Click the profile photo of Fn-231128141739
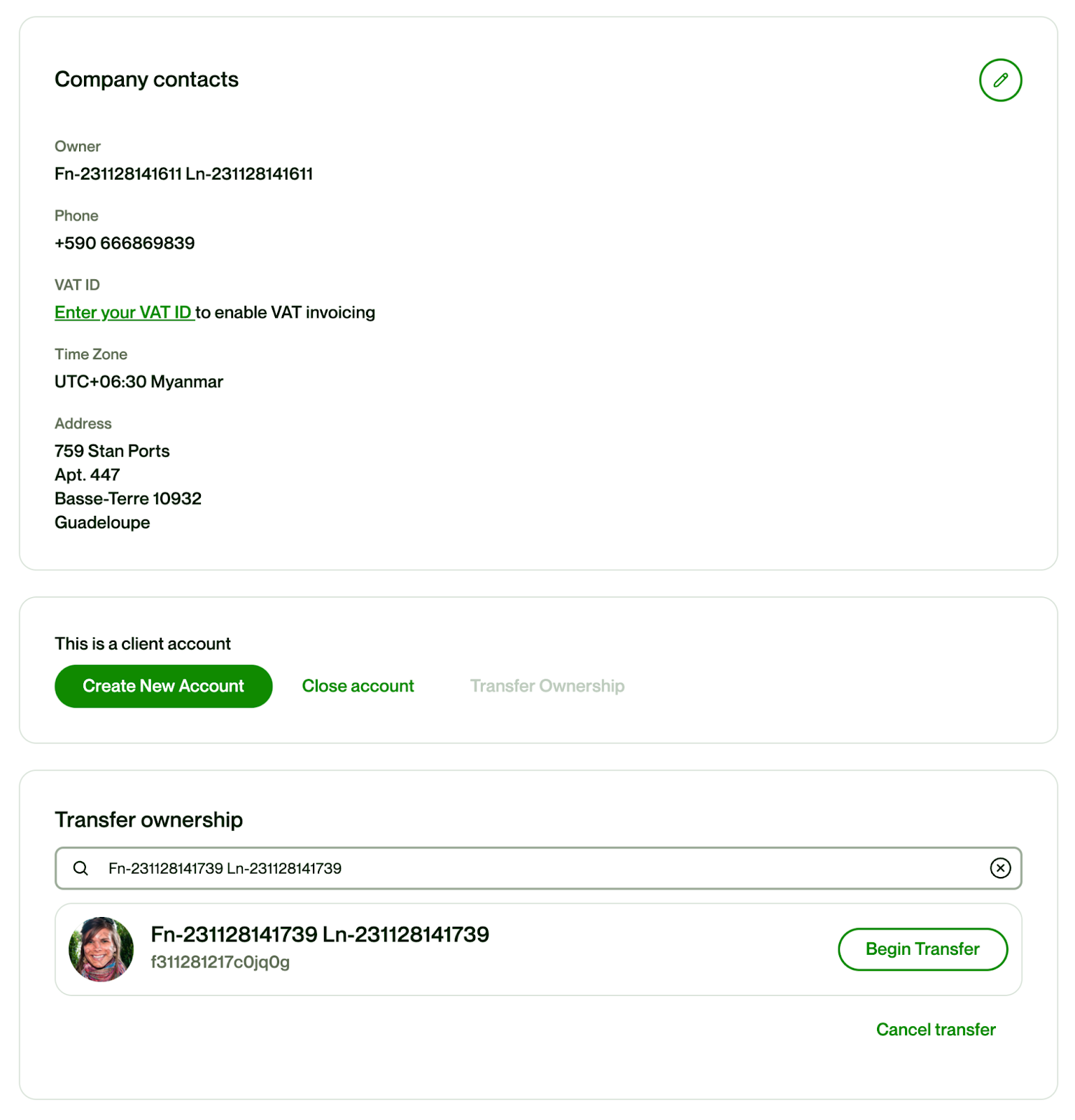 [101, 948]
